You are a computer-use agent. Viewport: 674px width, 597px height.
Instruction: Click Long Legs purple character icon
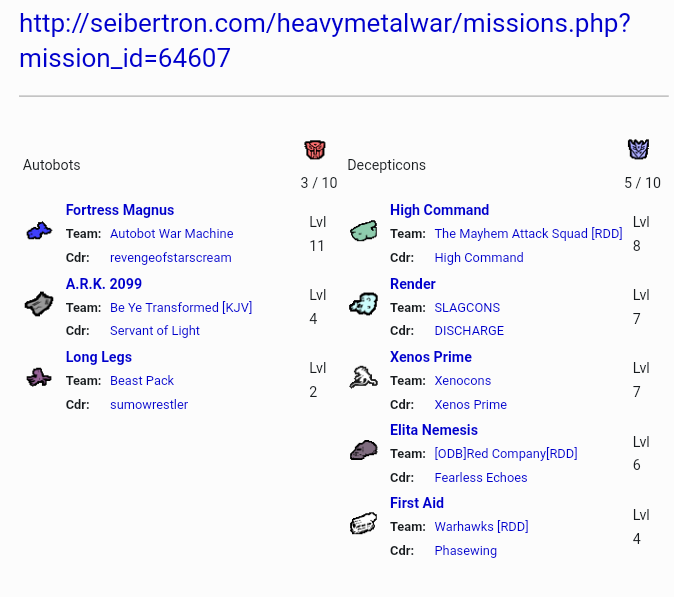tap(39, 377)
